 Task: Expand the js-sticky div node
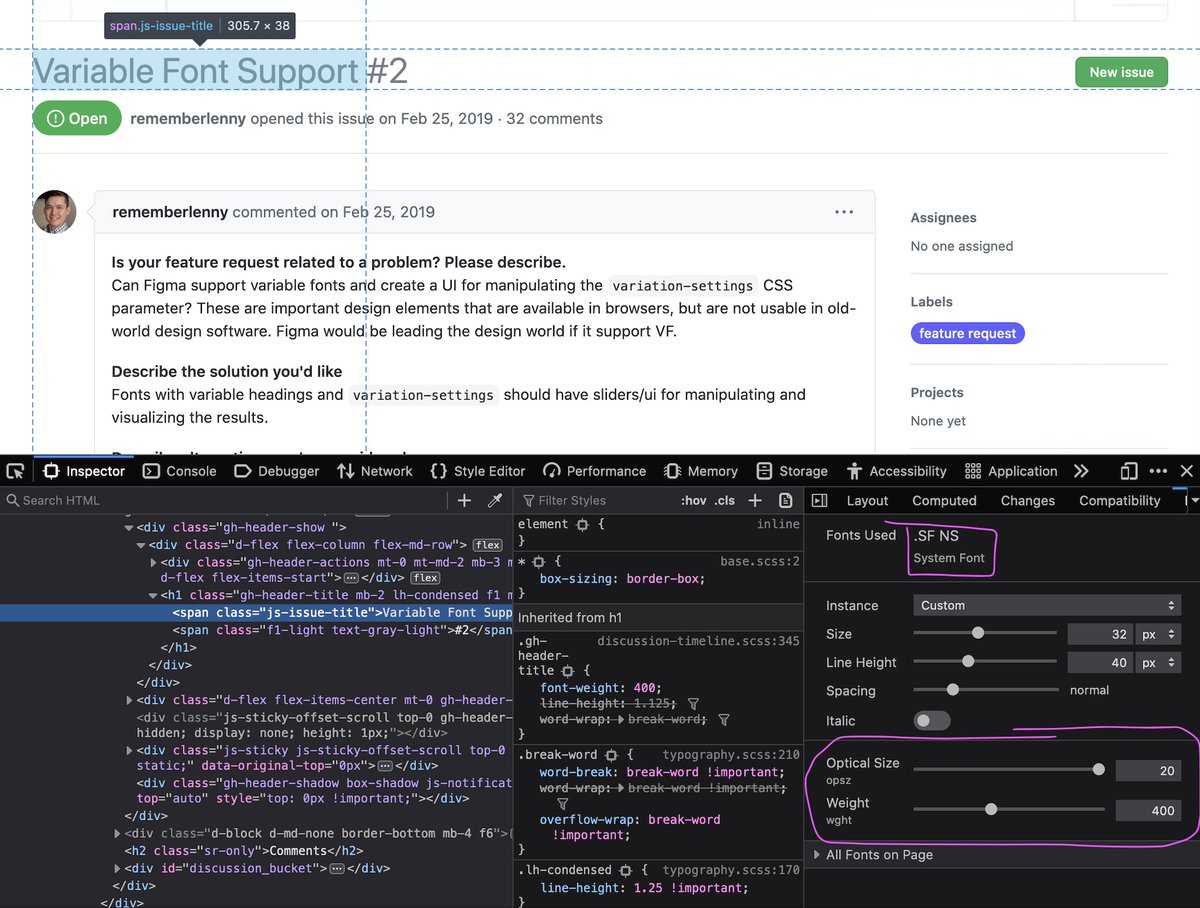[129, 750]
